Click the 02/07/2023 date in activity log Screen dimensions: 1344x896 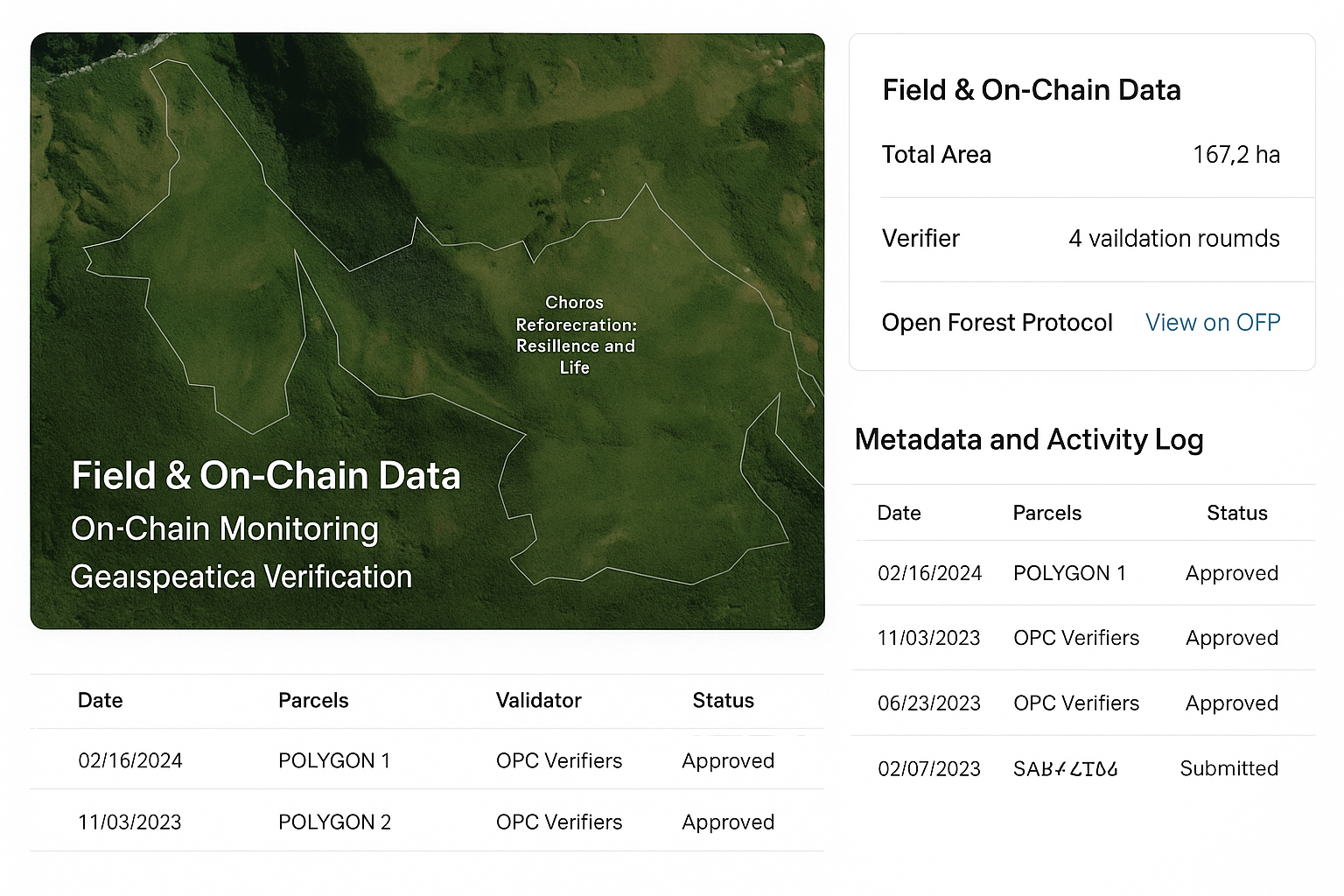tap(928, 768)
